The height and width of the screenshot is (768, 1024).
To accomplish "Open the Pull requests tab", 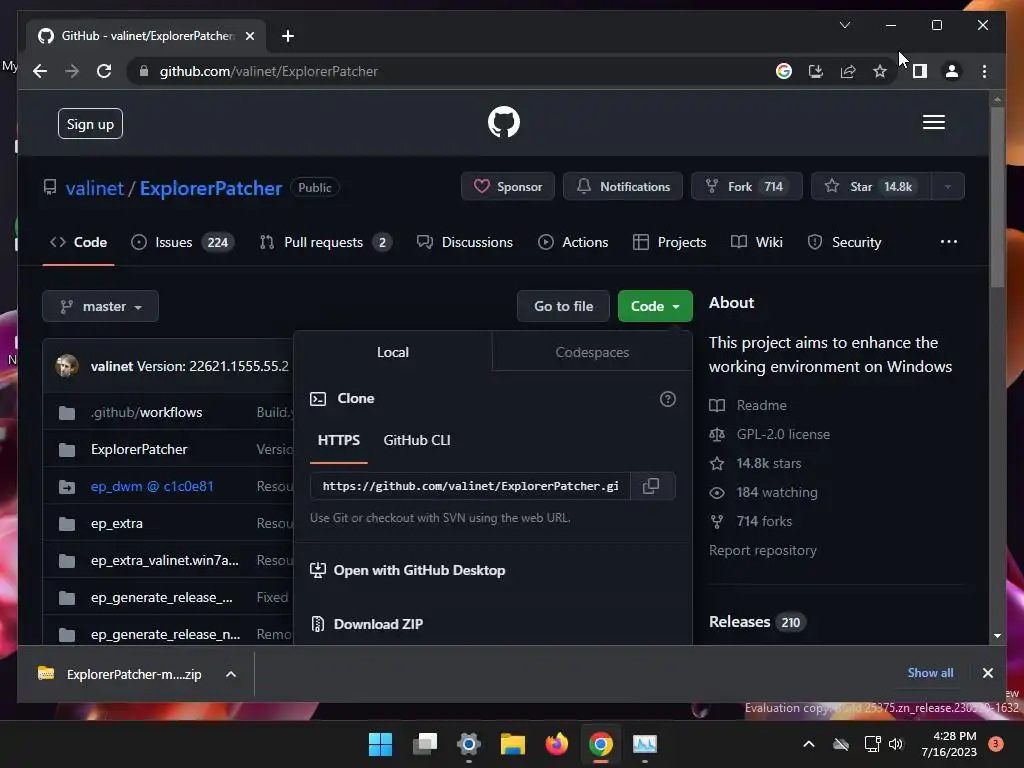I will coord(324,242).
